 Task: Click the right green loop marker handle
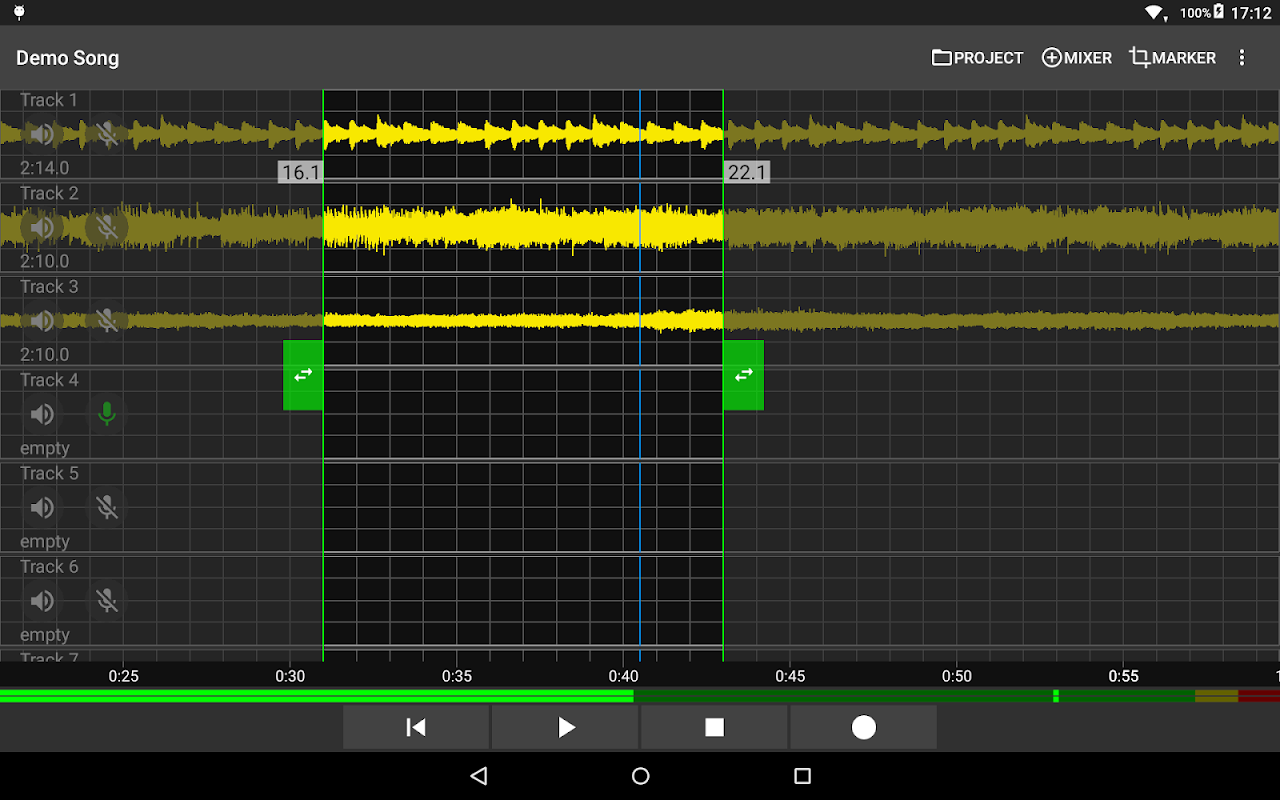click(x=743, y=375)
